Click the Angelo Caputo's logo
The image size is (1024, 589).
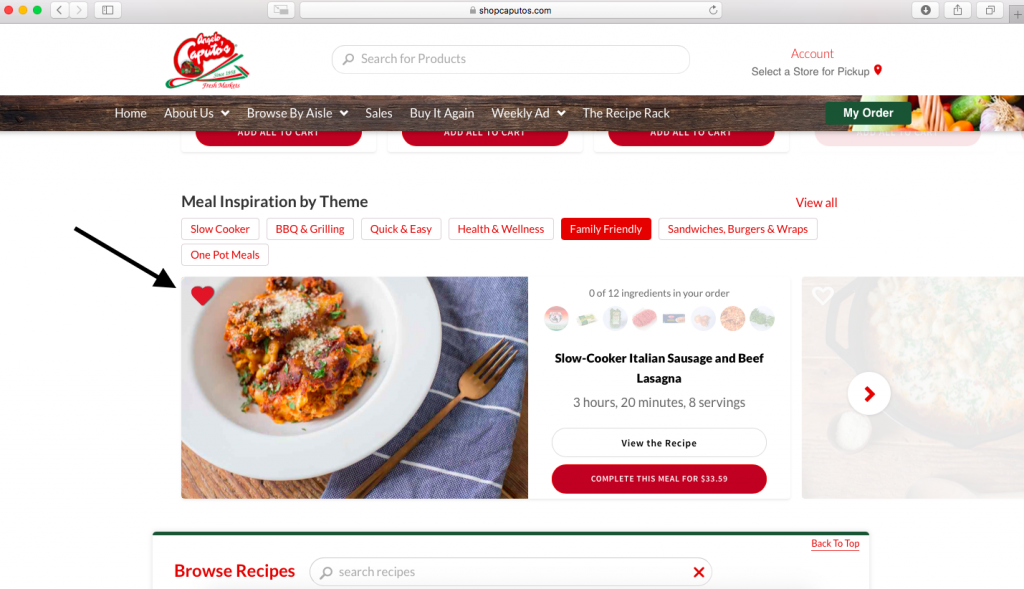207,60
